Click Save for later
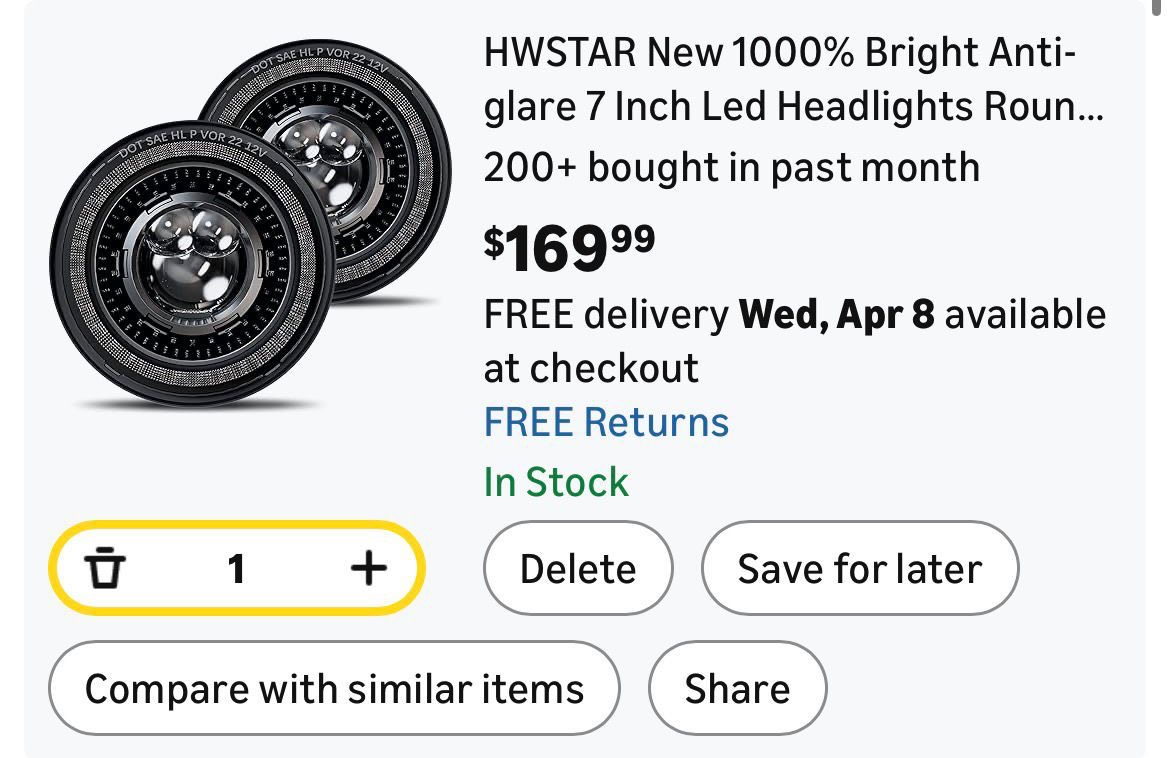1170x758 pixels. point(859,569)
